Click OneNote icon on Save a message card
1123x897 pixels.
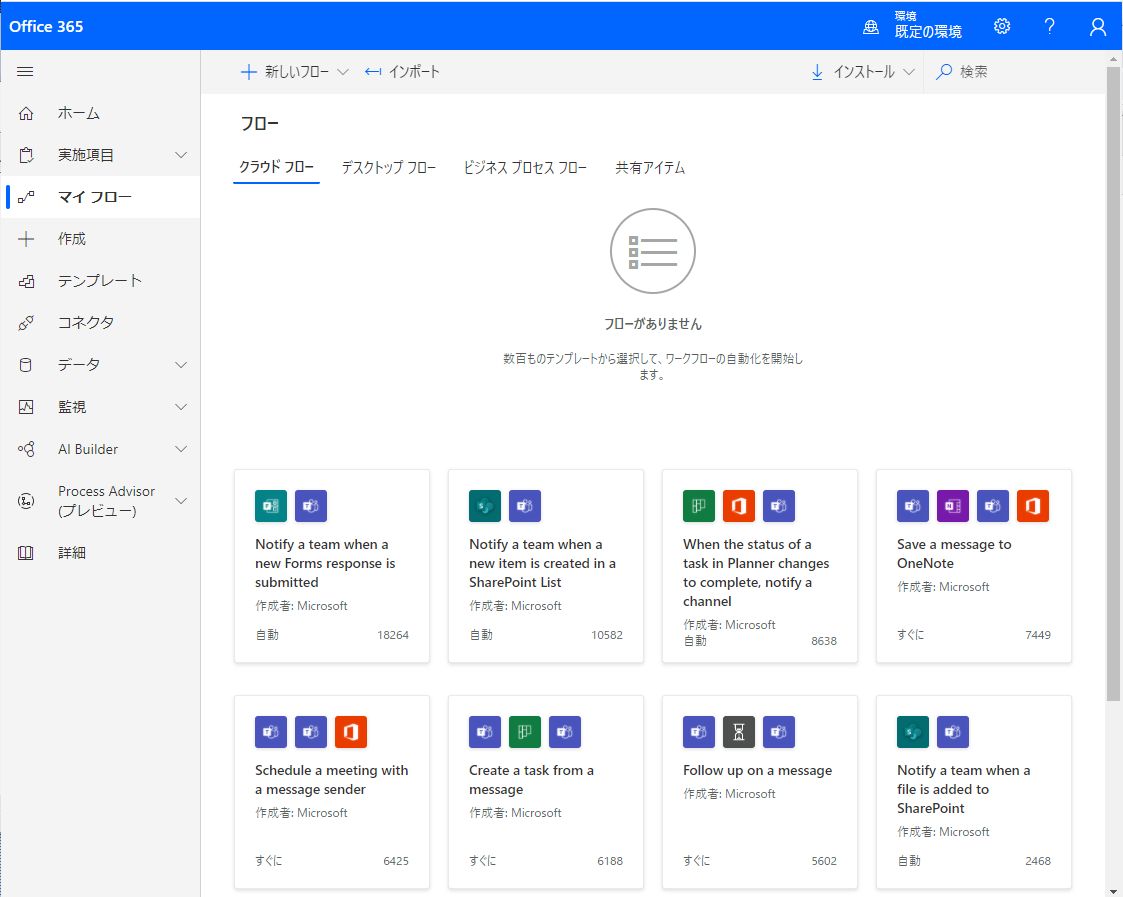click(x=953, y=506)
